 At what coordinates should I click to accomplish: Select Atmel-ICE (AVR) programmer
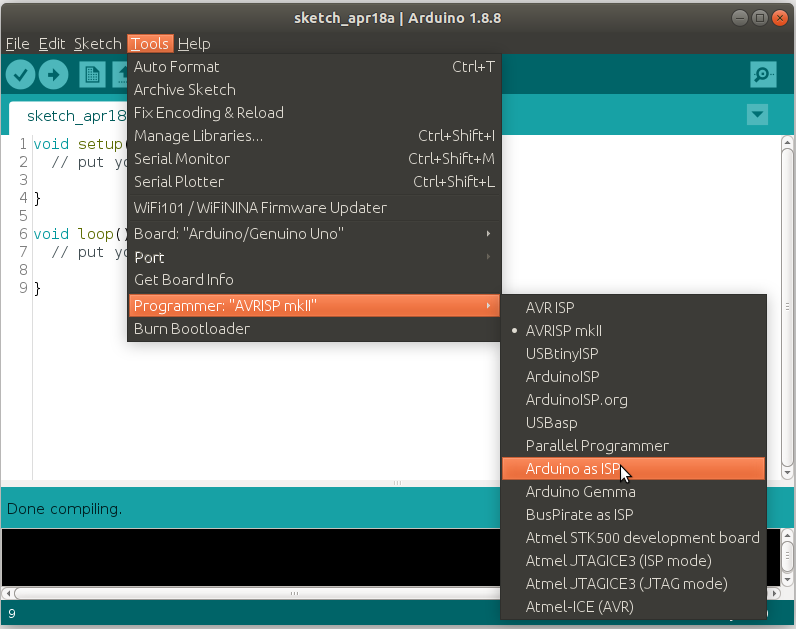(634, 607)
